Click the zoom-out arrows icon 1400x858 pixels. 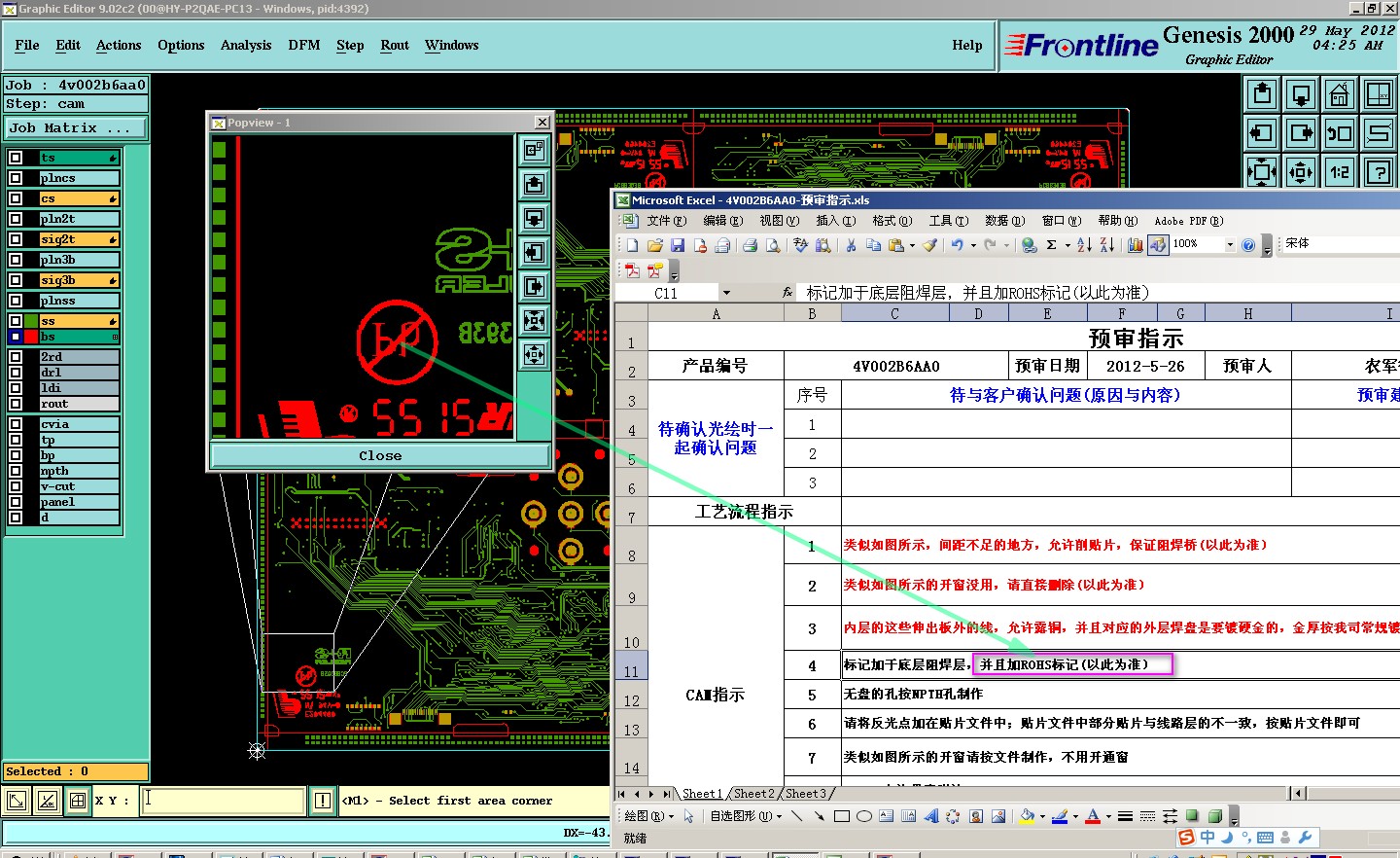(x=1301, y=172)
